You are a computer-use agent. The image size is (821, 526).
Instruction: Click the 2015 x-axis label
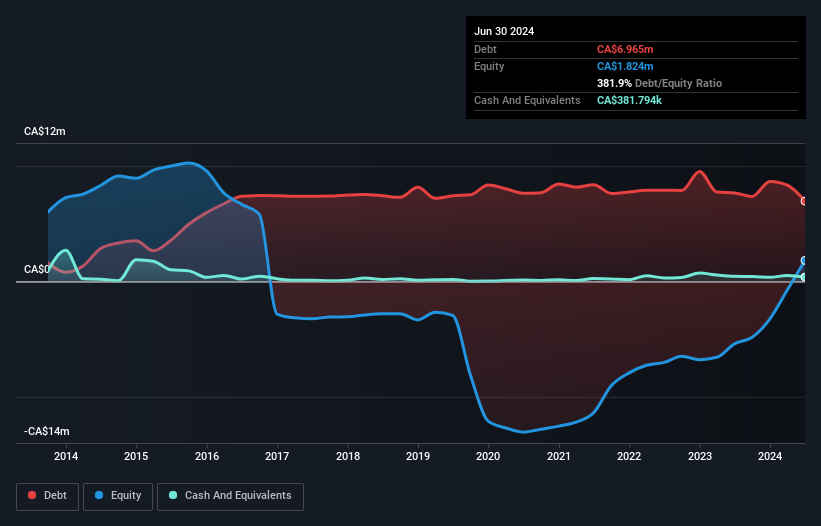point(136,456)
